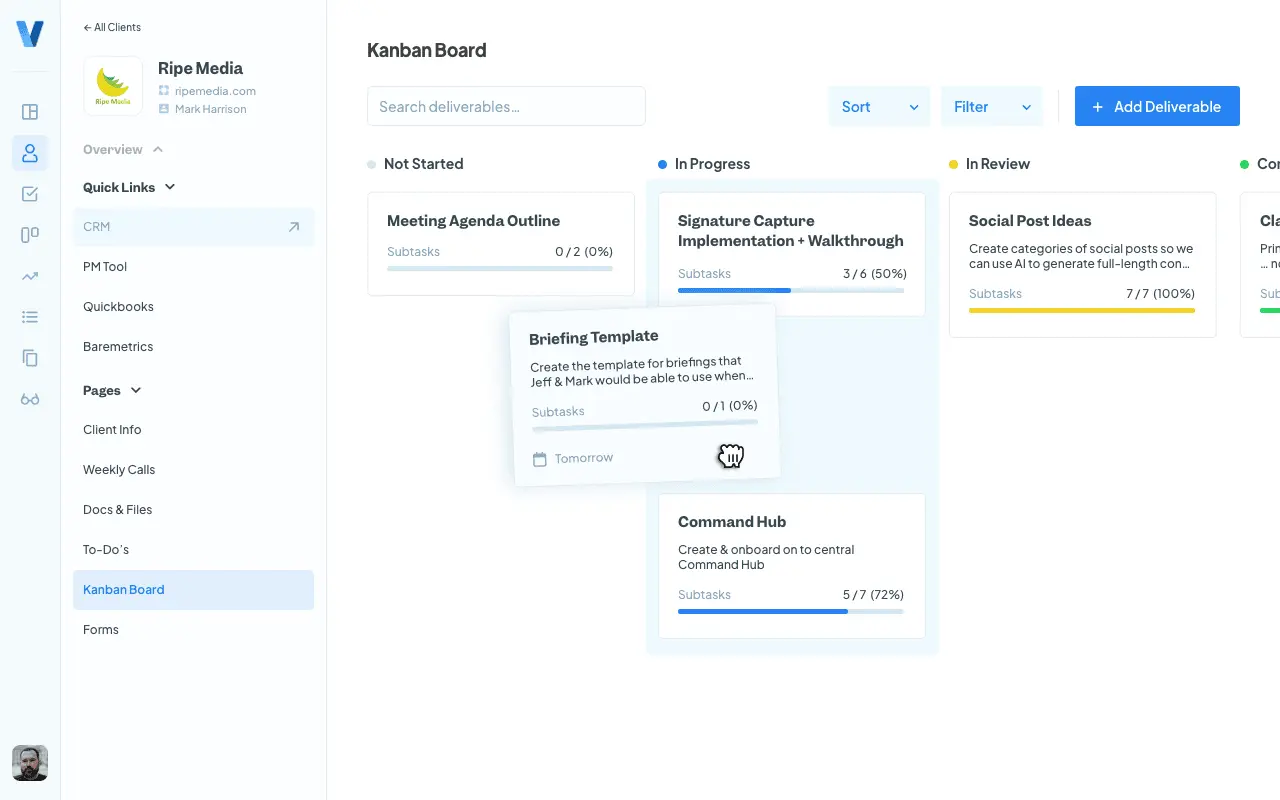Open the Sort dropdown
This screenshot has height=800, width=1280.
tap(879, 107)
